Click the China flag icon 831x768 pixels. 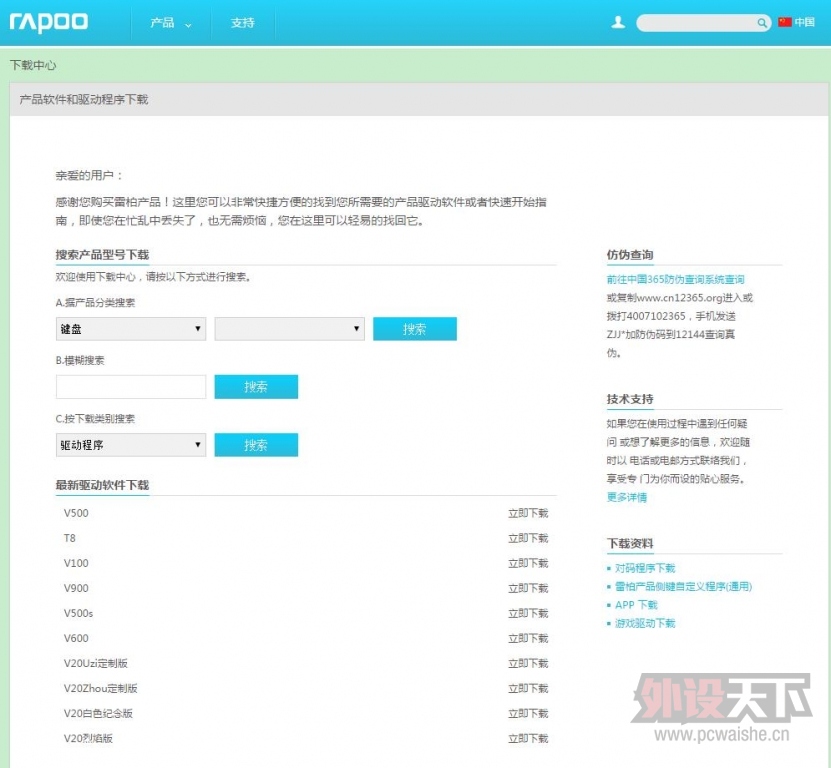(x=785, y=22)
